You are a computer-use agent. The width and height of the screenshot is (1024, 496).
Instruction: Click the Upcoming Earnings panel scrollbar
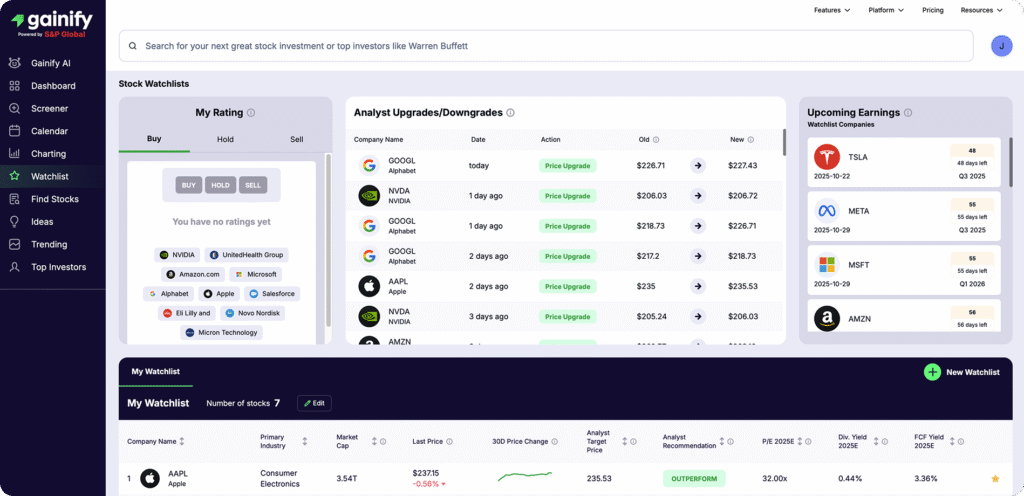1009,165
